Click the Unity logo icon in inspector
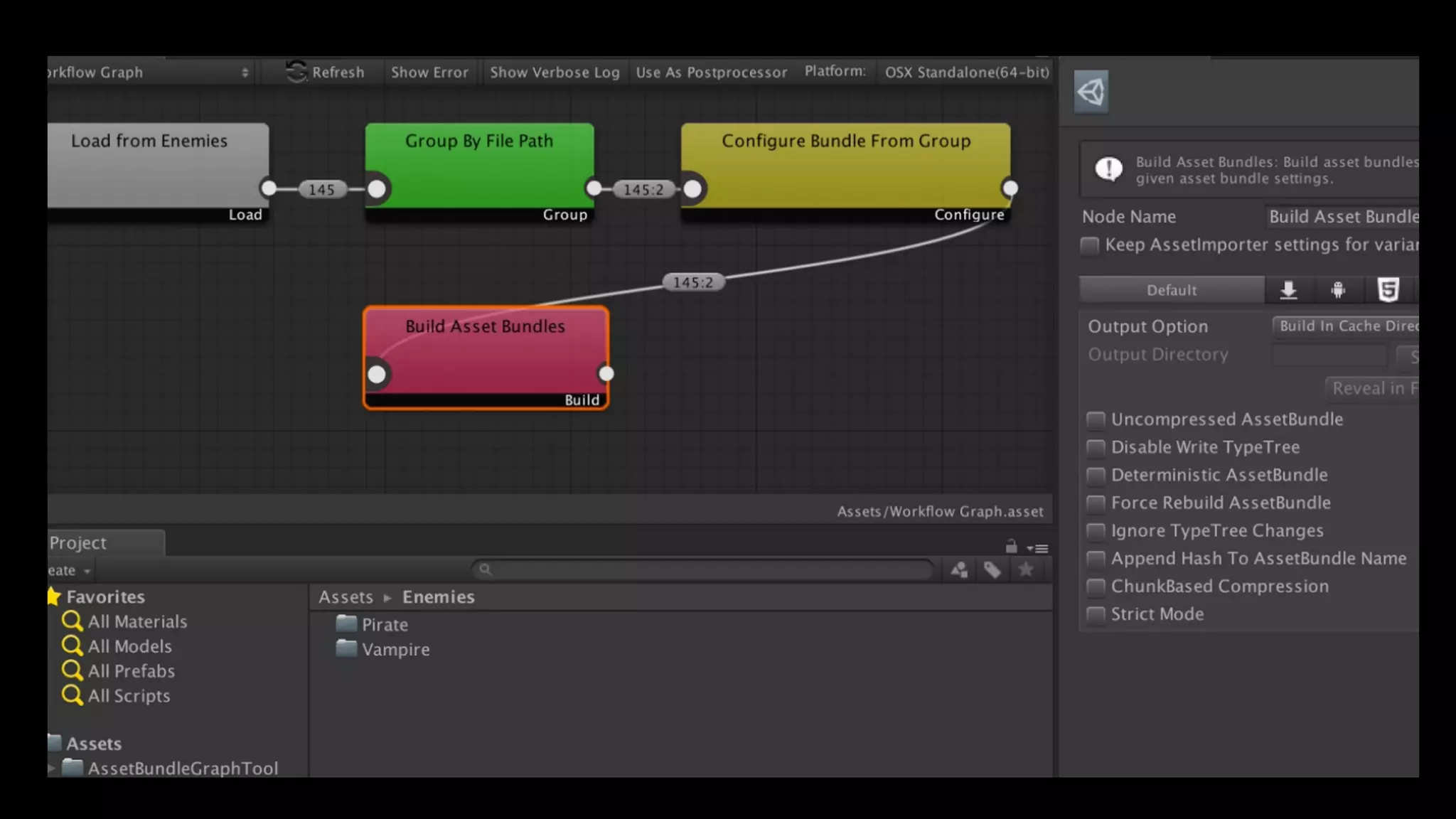The image size is (1456, 819). [x=1091, y=92]
